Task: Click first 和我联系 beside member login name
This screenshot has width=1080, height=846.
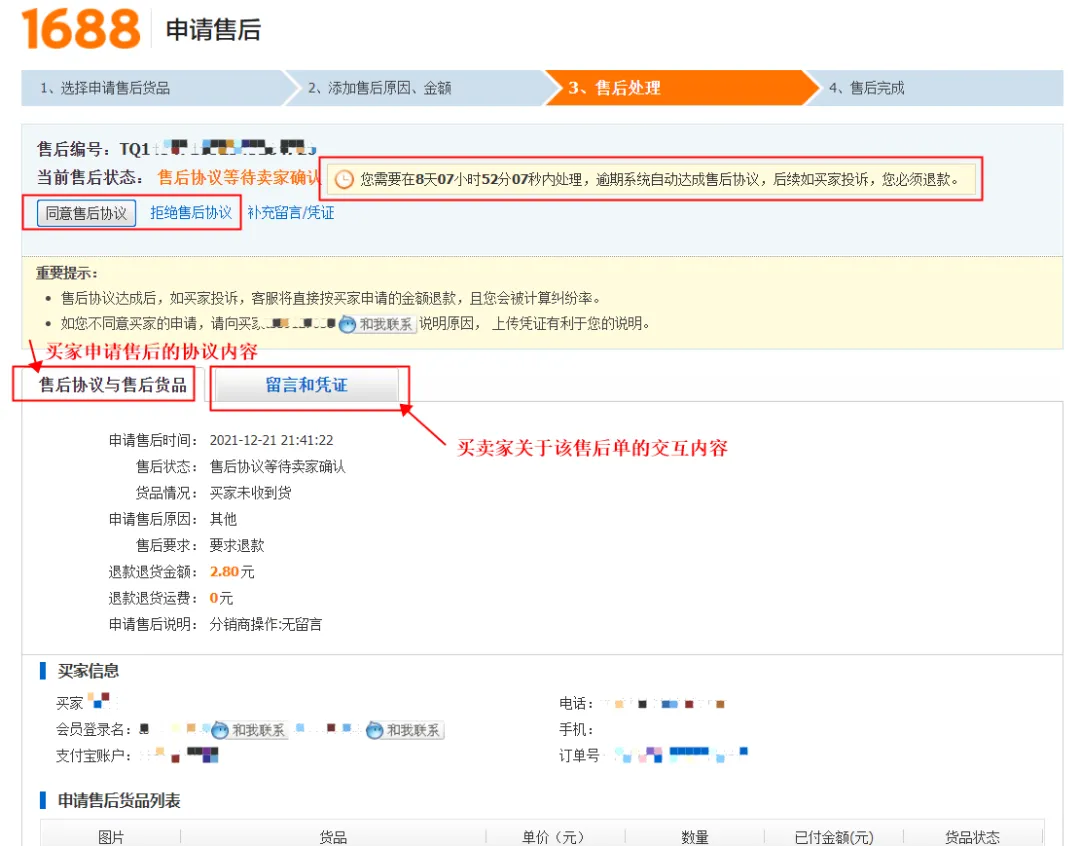Action: click(x=250, y=730)
